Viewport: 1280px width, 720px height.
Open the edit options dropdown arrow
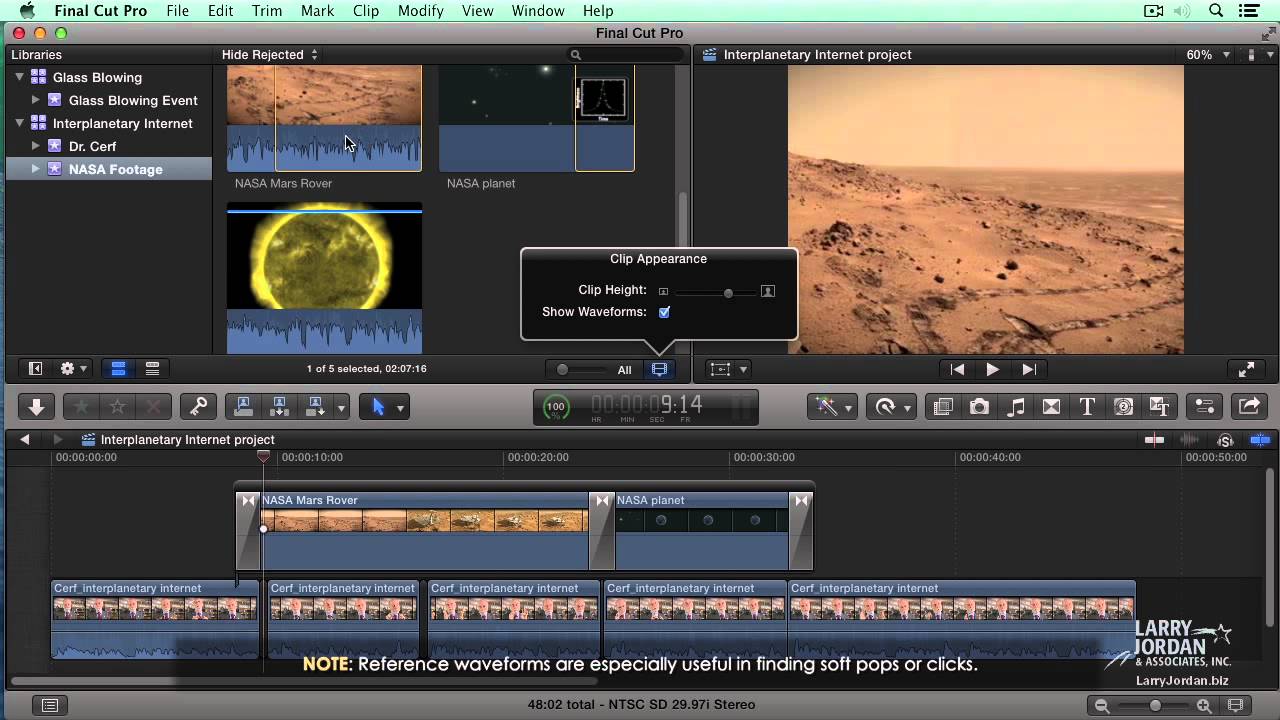point(341,407)
